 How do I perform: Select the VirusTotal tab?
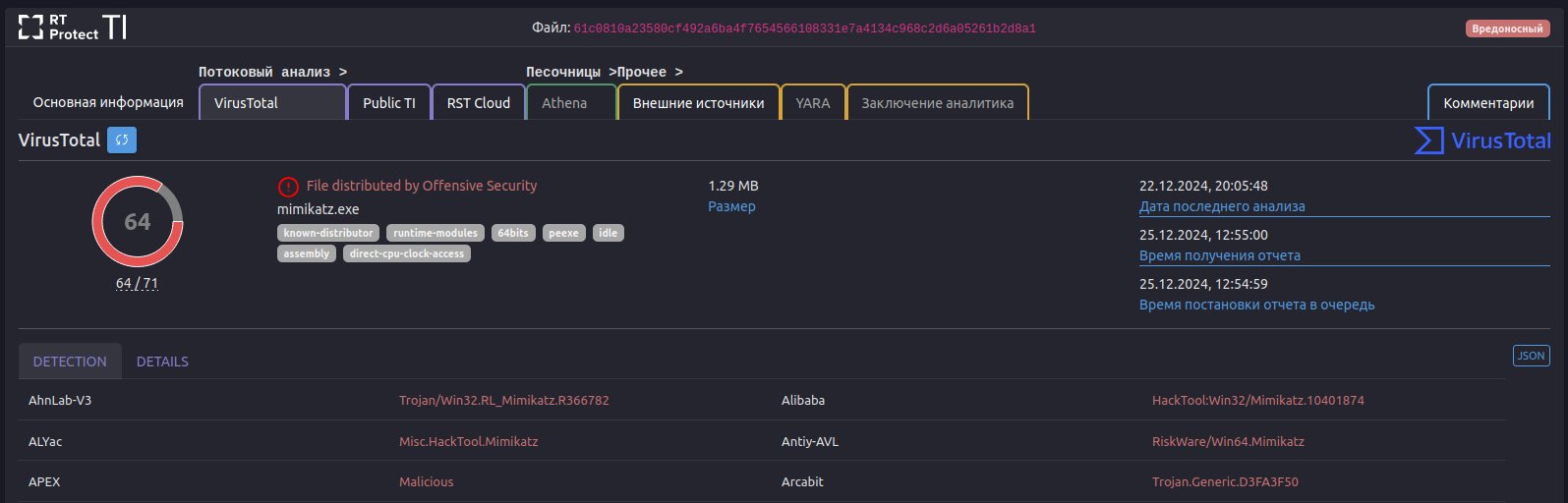272,103
